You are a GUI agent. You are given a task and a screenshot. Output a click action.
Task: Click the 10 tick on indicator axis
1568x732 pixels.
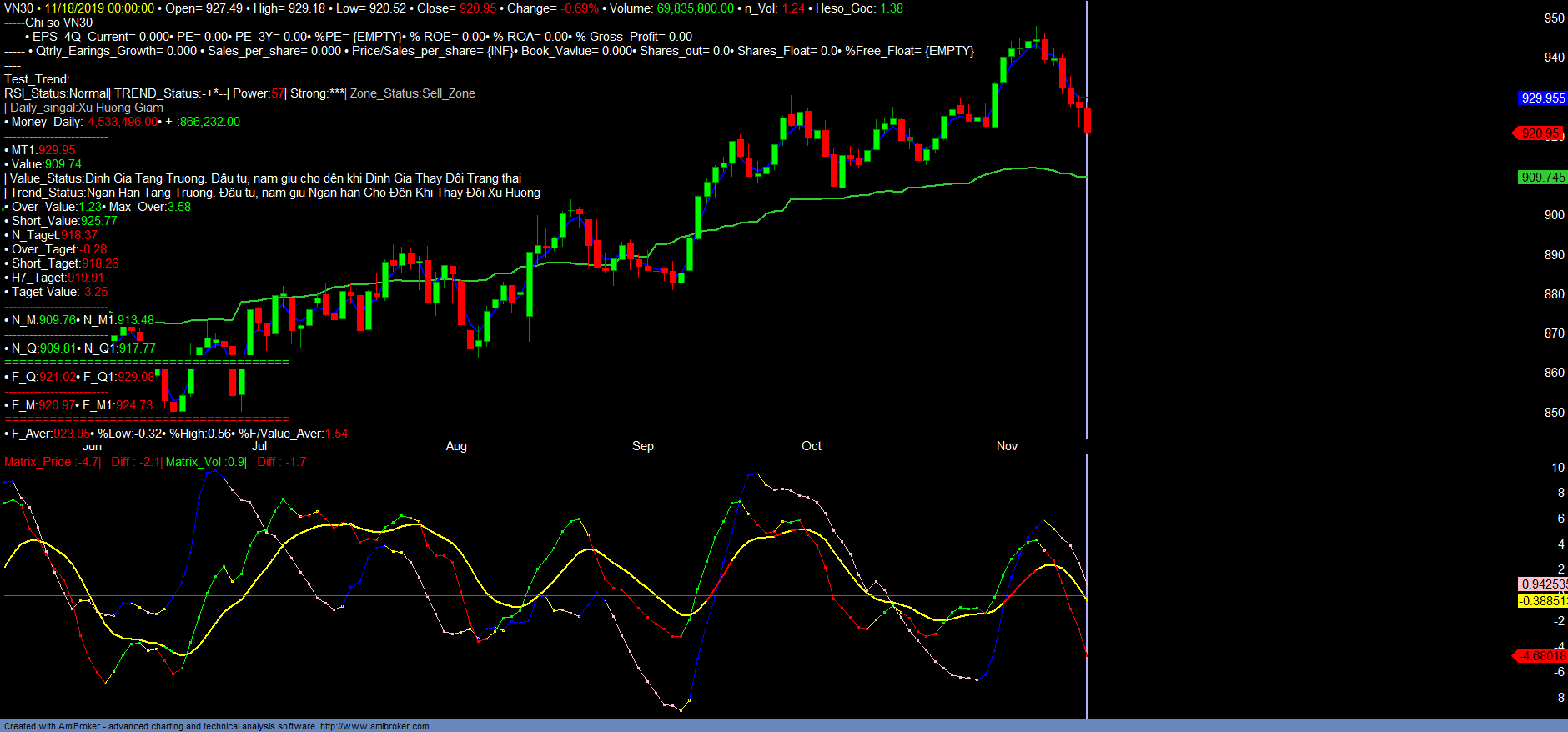point(1557,468)
